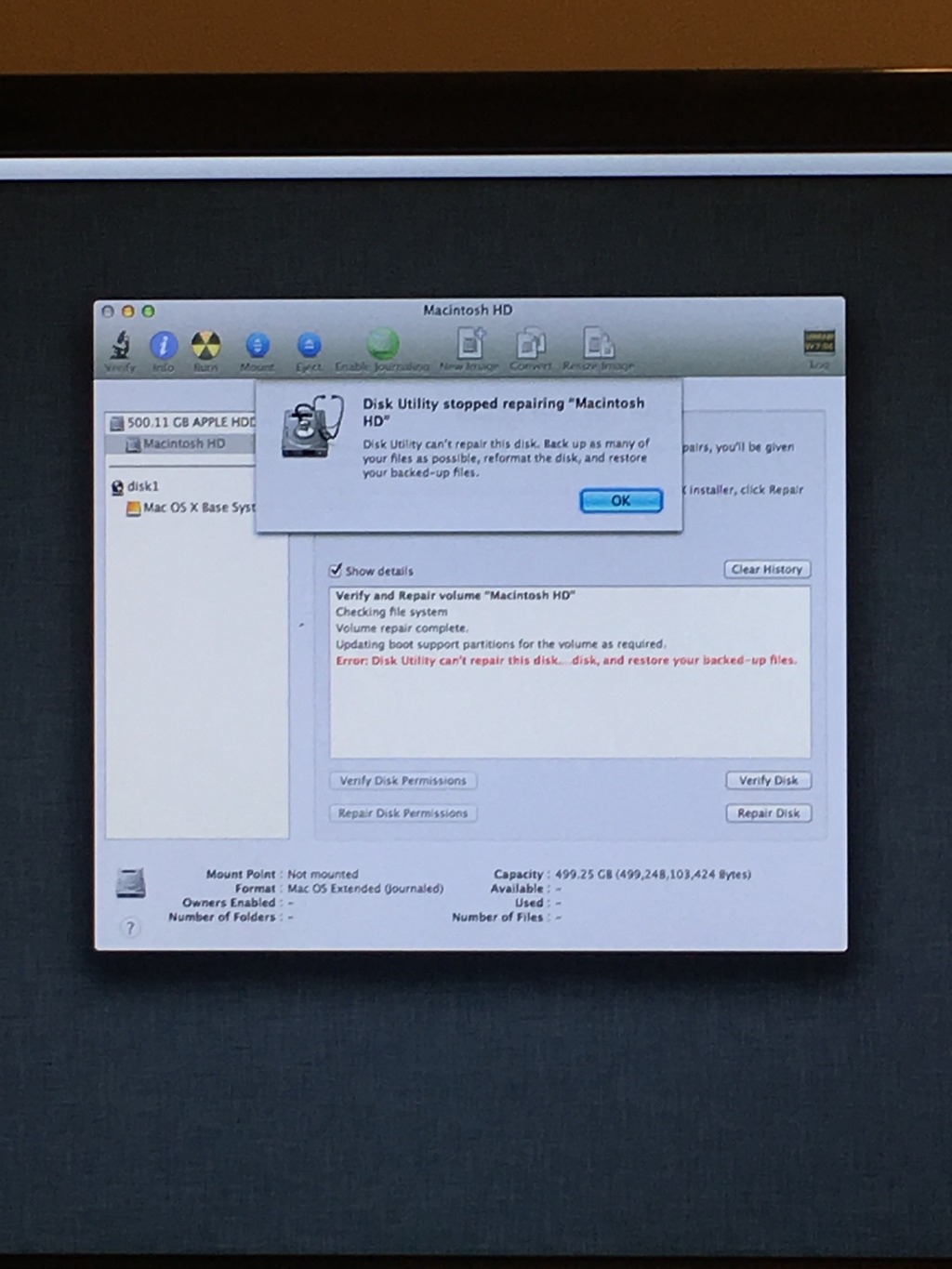Click the Verify Disk button
The width and height of the screenshot is (952, 1269).
tap(768, 780)
